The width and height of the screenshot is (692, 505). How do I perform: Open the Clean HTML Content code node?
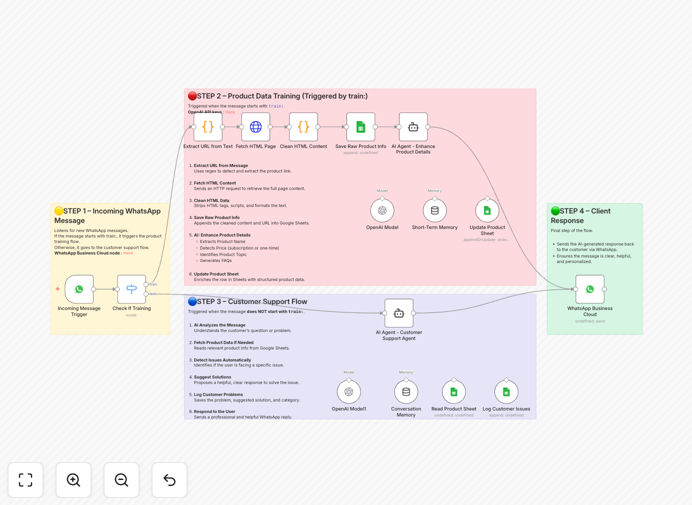[x=303, y=127]
